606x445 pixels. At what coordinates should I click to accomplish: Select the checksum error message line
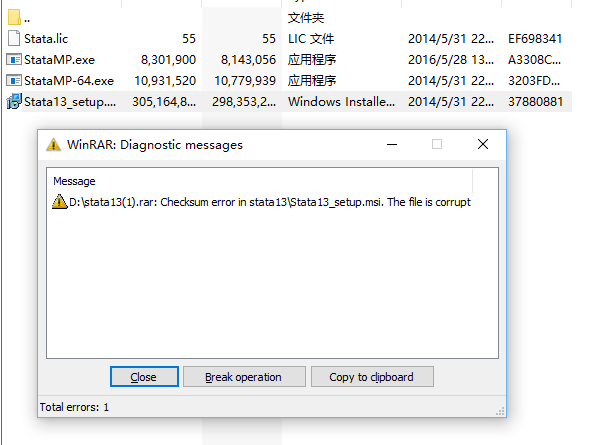(262, 202)
